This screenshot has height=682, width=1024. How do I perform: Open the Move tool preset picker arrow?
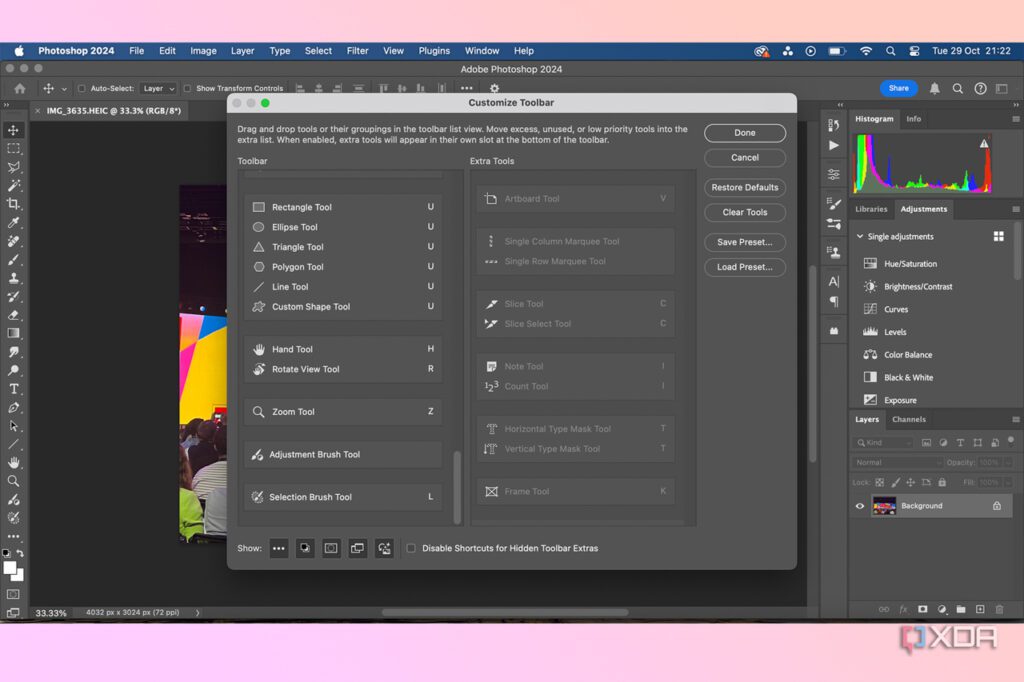click(x=64, y=88)
